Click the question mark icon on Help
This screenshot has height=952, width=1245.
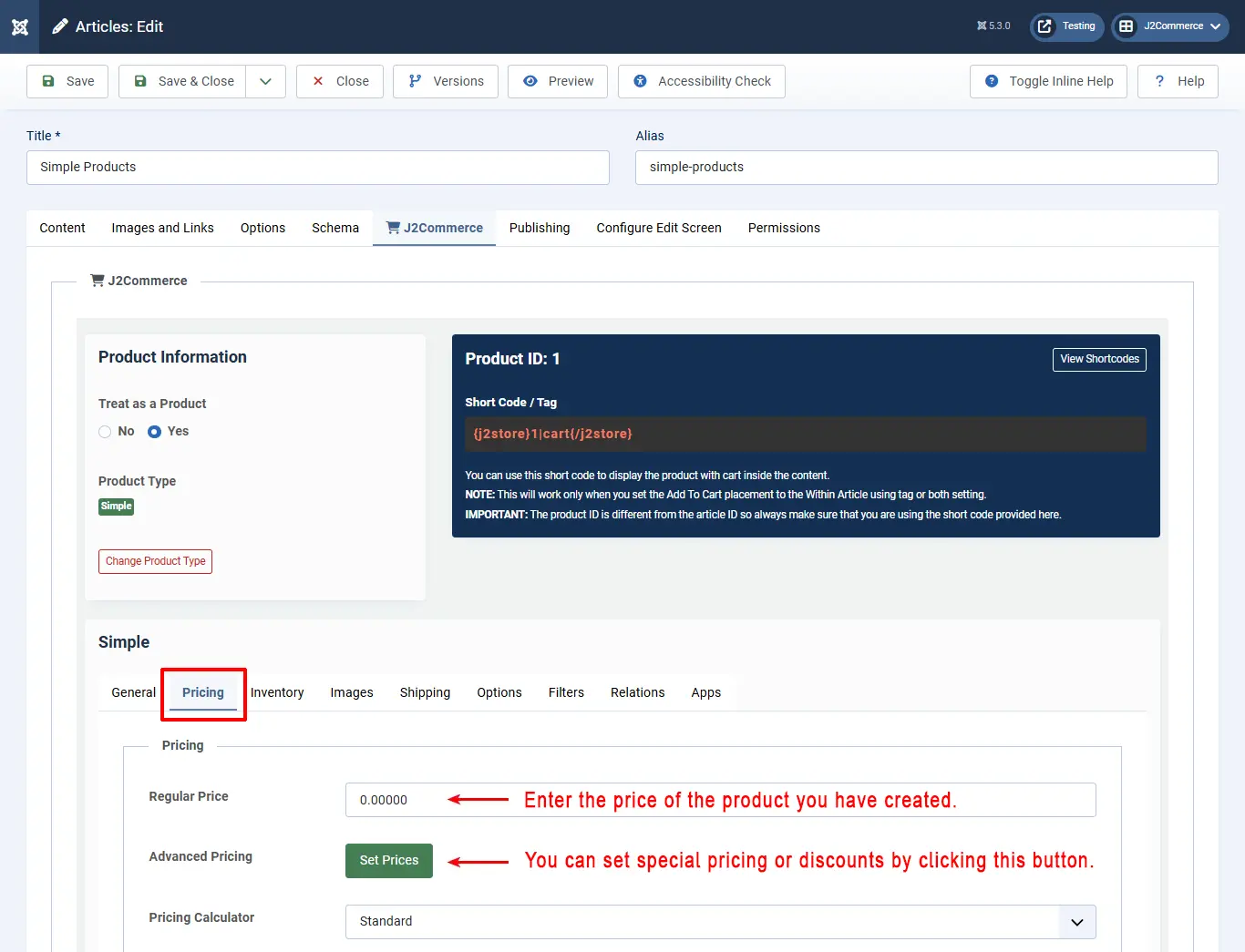(1159, 81)
